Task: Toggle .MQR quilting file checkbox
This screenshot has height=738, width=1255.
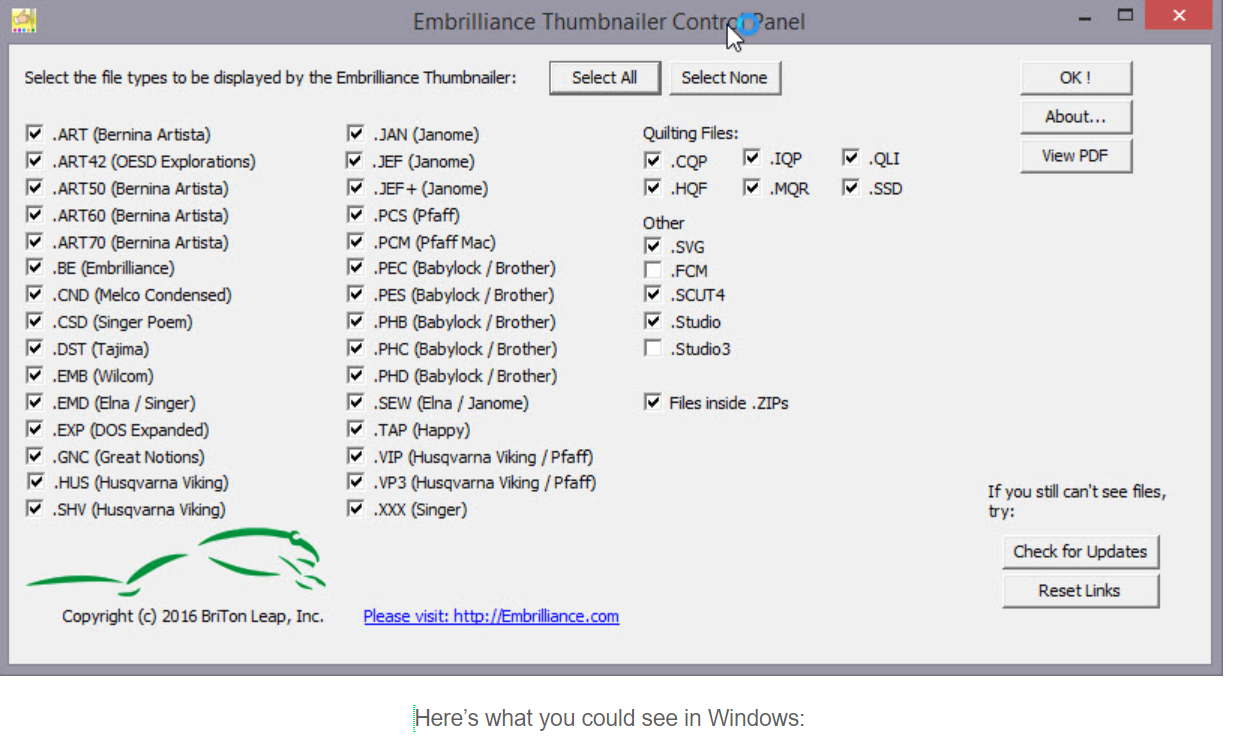Action: tap(752, 187)
